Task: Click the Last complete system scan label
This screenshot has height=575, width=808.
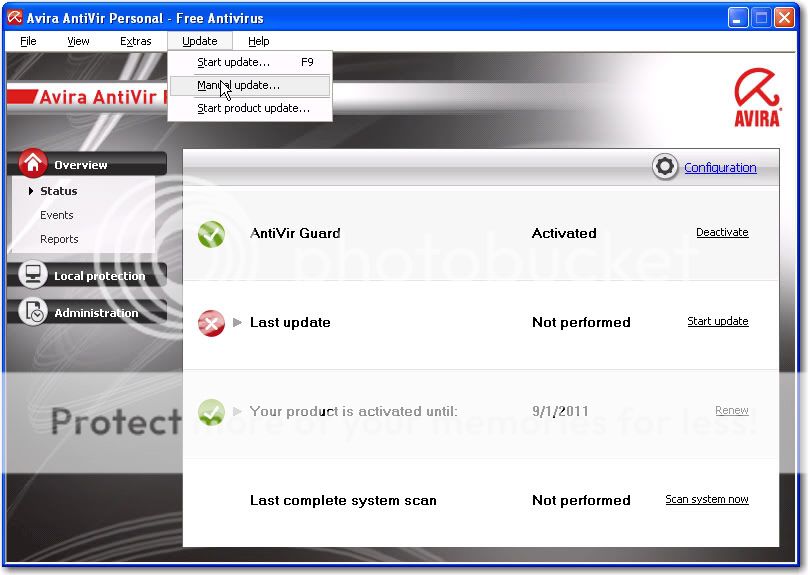Action: click(x=343, y=500)
